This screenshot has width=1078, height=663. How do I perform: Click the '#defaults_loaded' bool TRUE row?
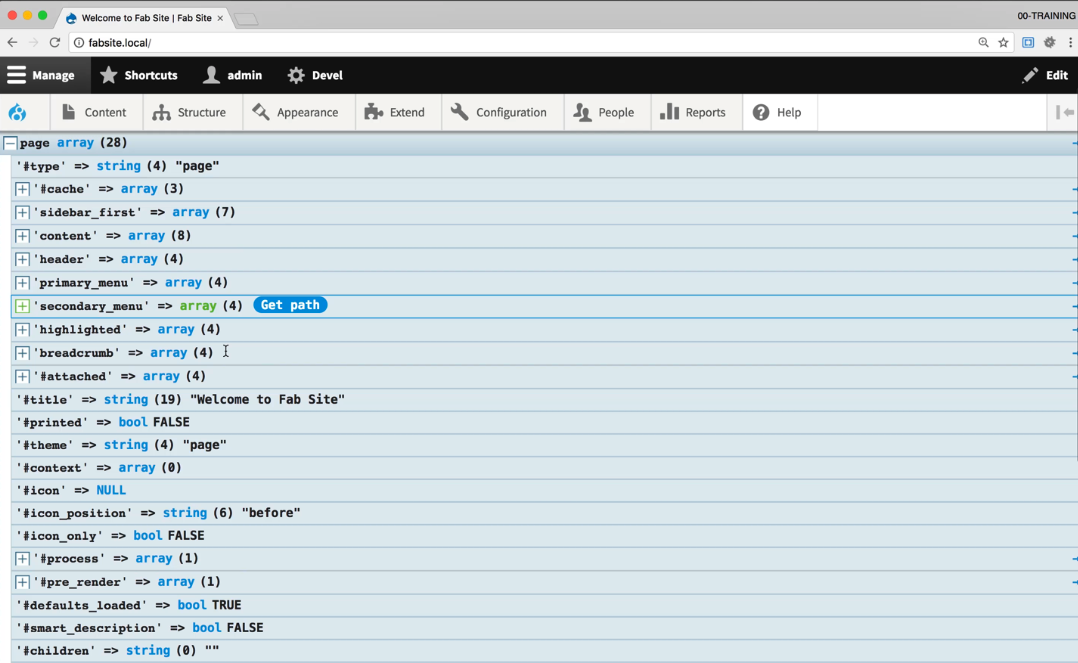point(544,605)
